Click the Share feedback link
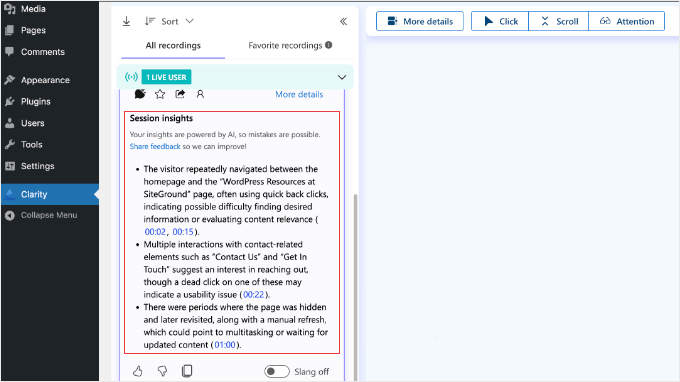This screenshot has height=382, width=680. point(155,147)
